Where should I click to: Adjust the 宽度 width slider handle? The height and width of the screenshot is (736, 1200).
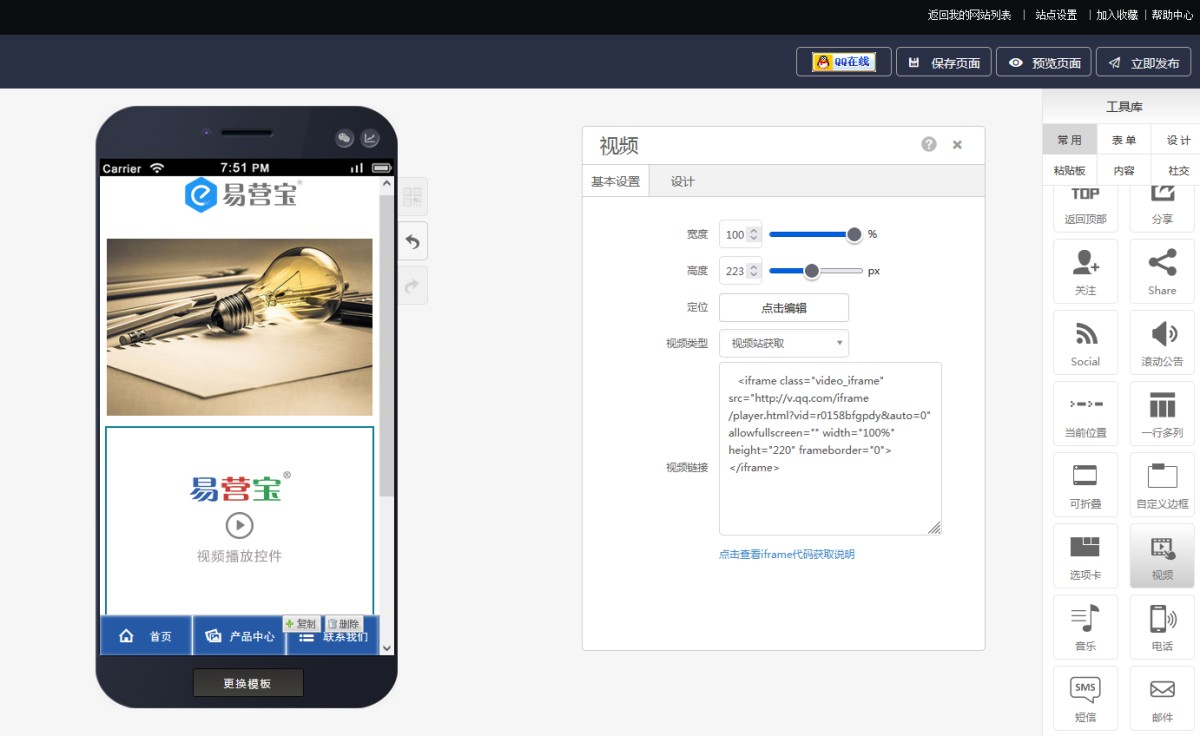854,234
